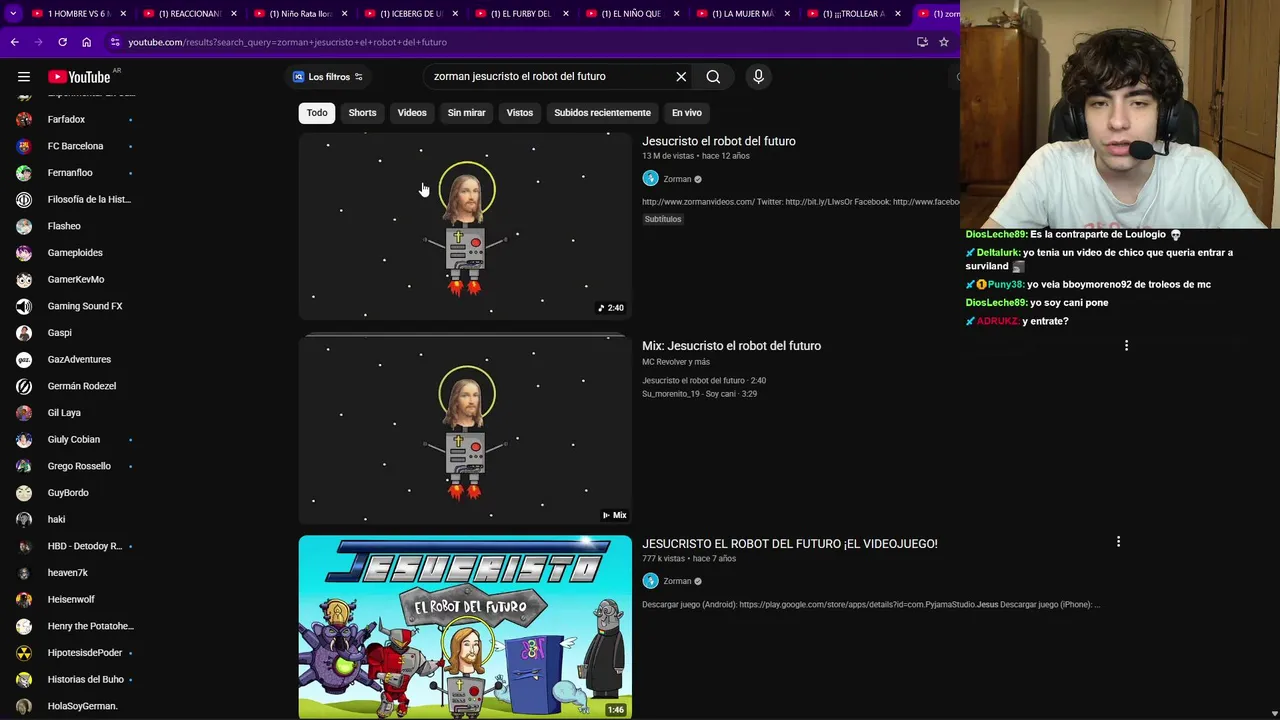Viewport: 1280px width, 720px height.
Task: Open Zorman channel link under the videojuego result
Action: (x=677, y=581)
